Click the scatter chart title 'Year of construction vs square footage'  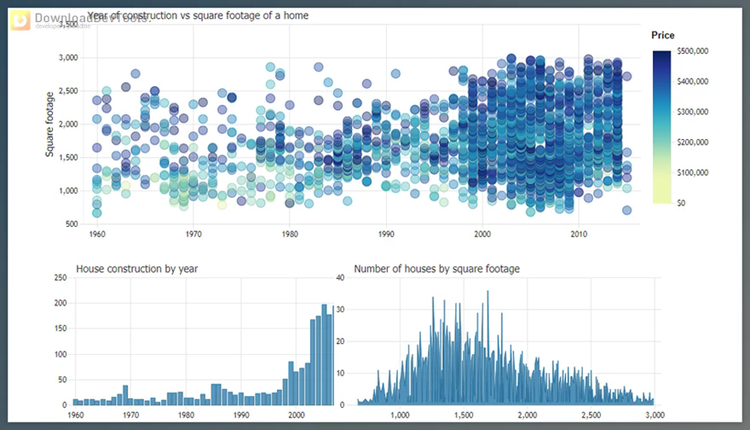click(198, 15)
